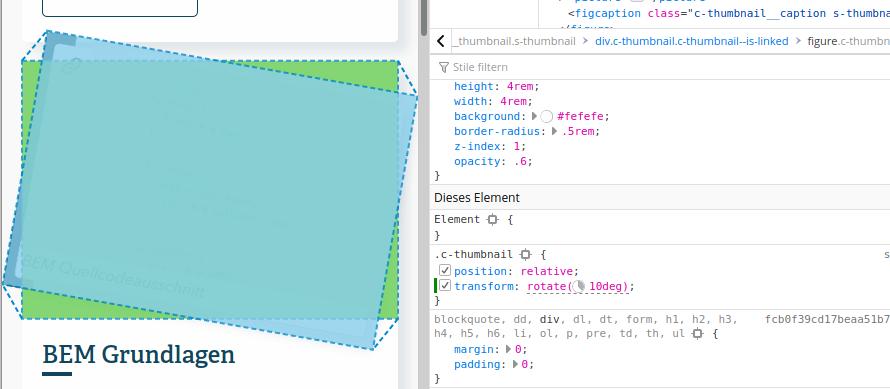Select the _thumbnail.s-thumbnail breadcrumb
The height and width of the screenshot is (389, 890).
514,41
